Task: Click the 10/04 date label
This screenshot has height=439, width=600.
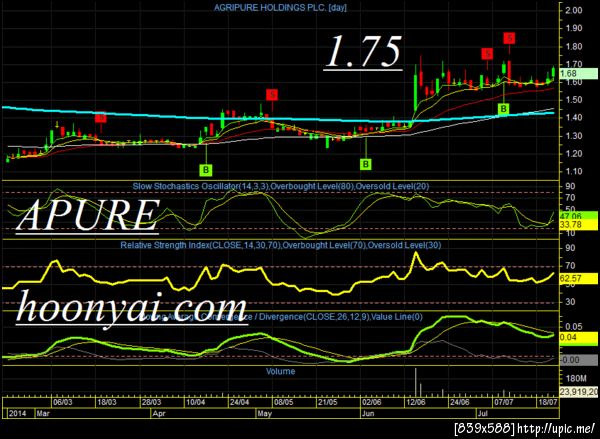Action: [196, 402]
